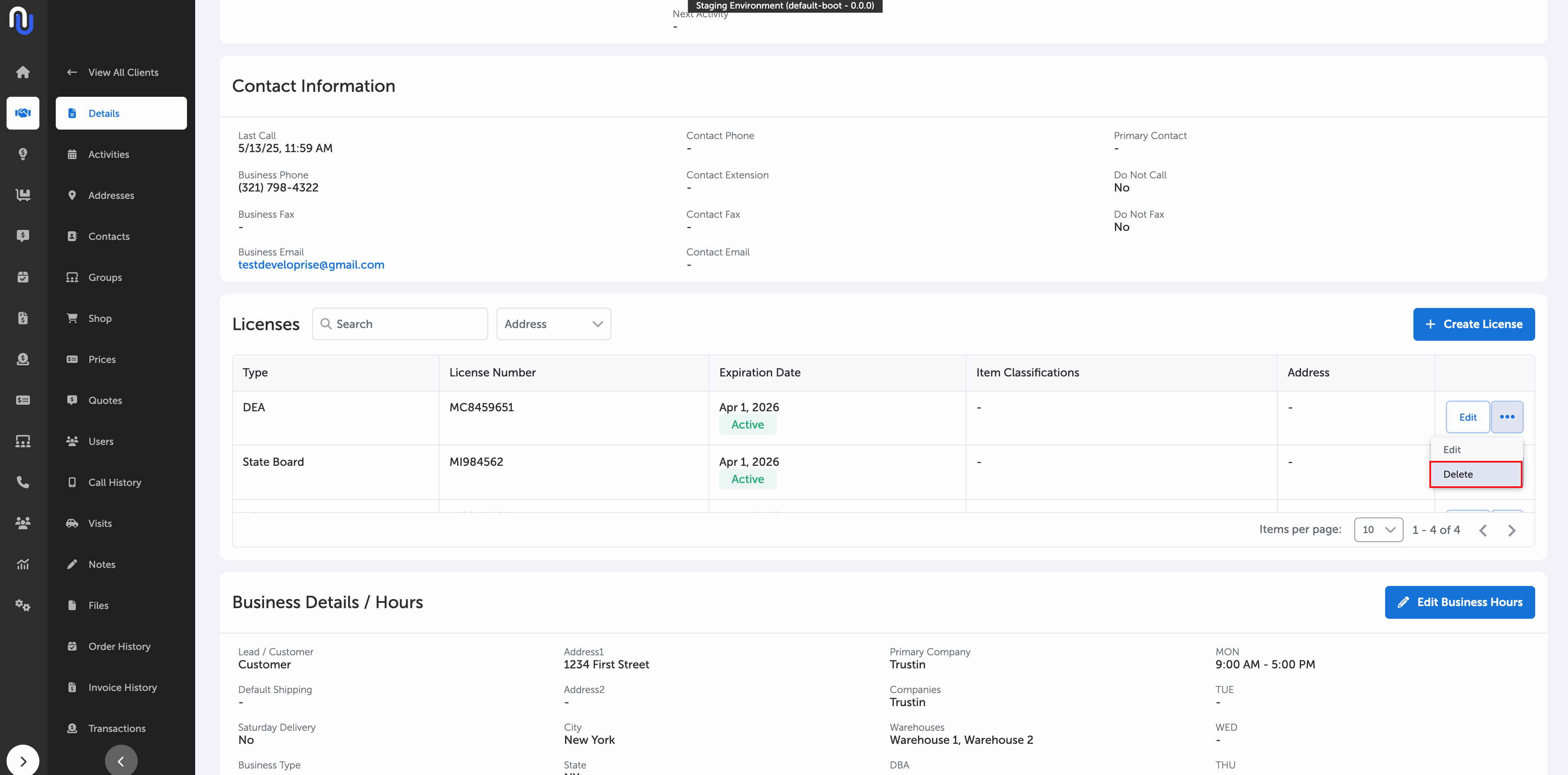Screen dimensions: 1568x775
Task: Click the phone icon in left rail
Action: point(23,482)
